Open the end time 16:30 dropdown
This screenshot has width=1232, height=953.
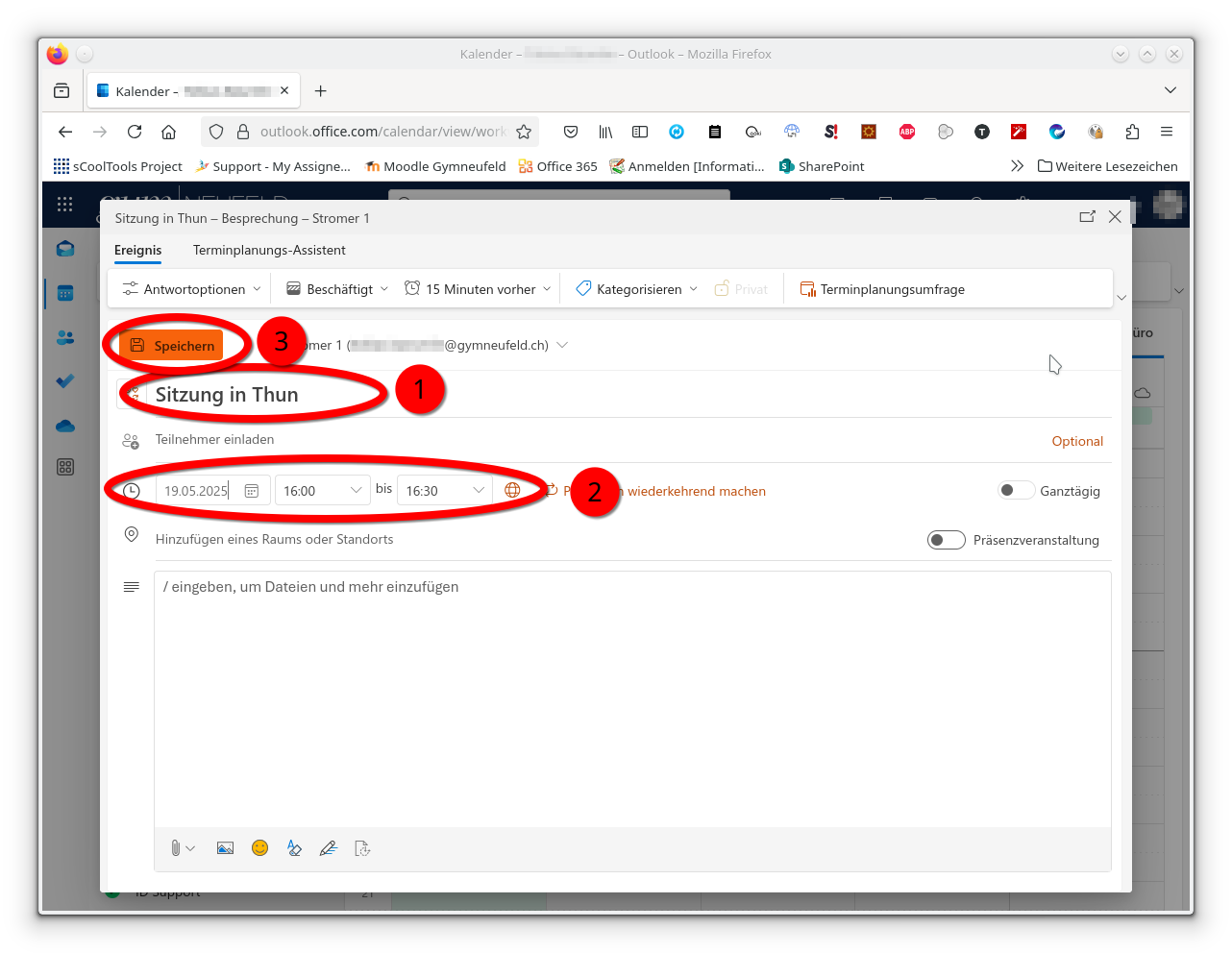[x=445, y=490]
